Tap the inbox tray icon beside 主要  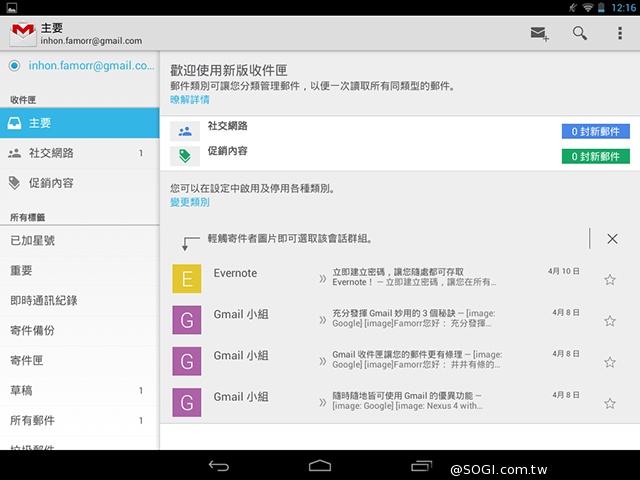[x=14, y=123]
